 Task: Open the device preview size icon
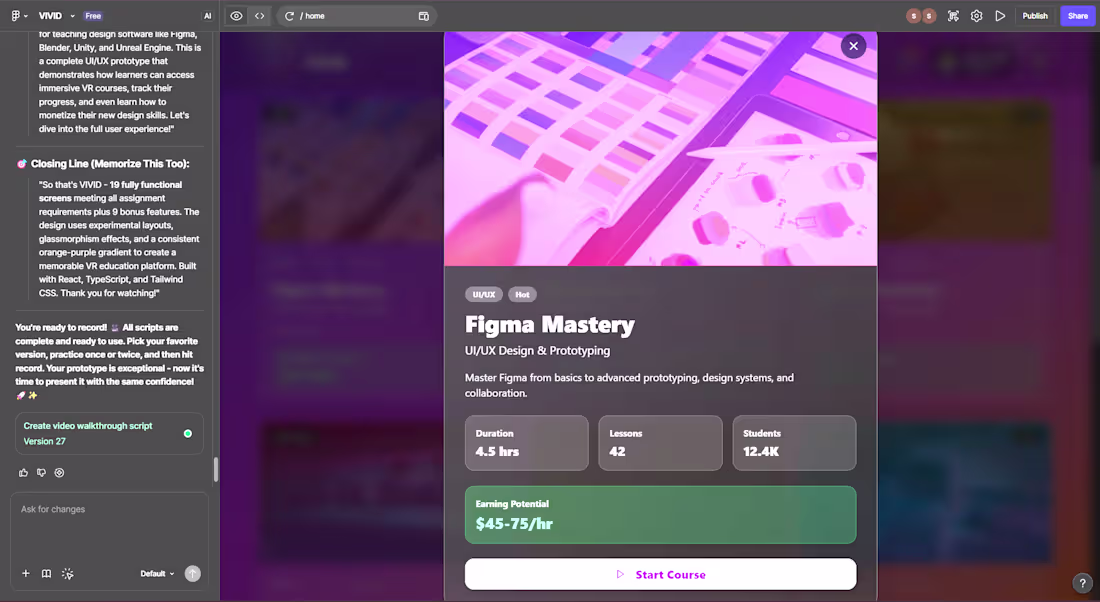point(424,15)
